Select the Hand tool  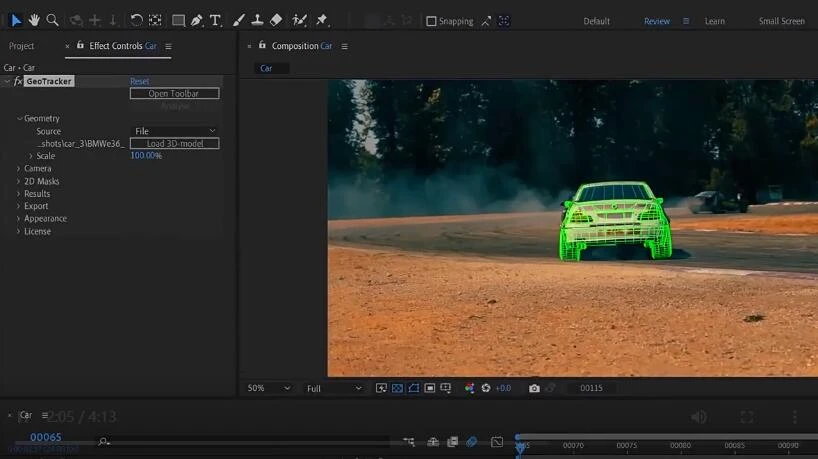pos(34,20)
